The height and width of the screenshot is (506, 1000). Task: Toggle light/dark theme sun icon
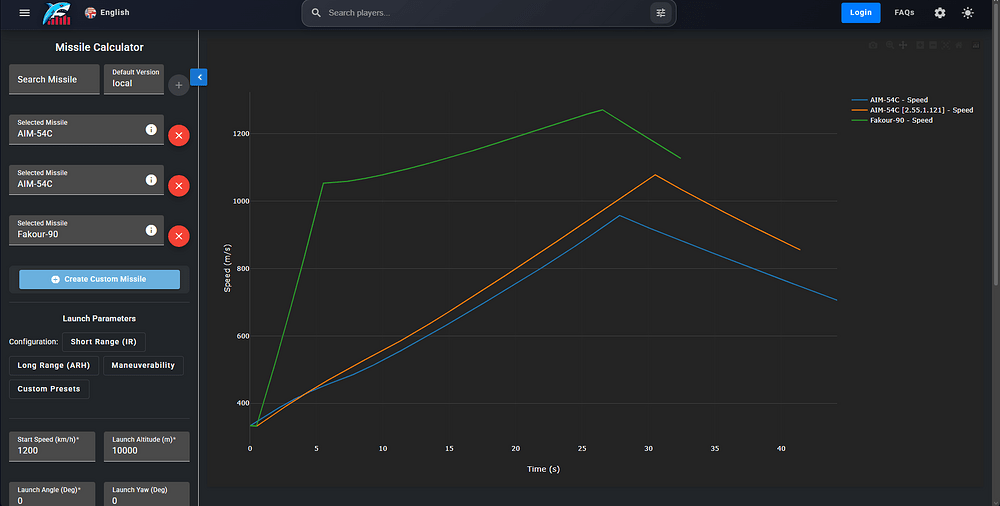[967, 13]
